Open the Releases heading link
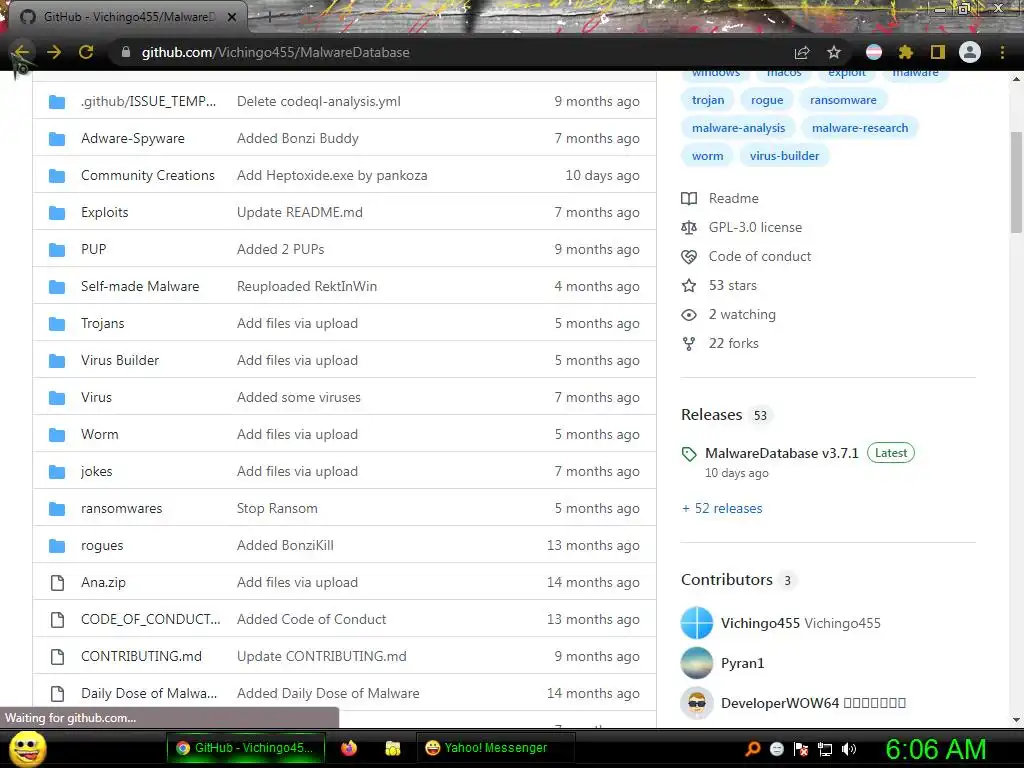This screenshot has height=768, width=1024. coord(712,415)
